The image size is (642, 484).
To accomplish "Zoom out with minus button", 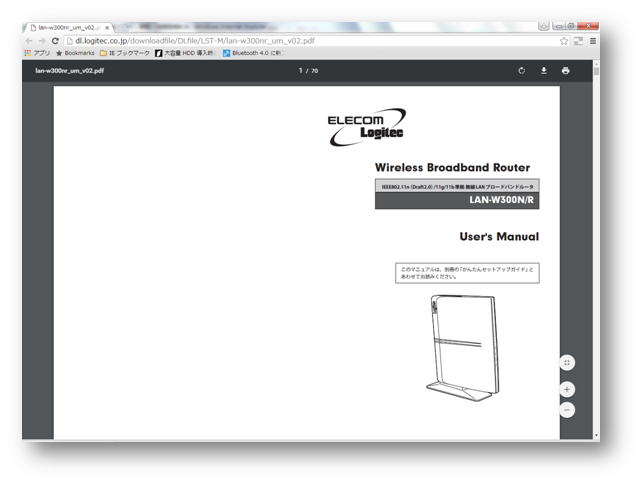I will click(x=567, y=410).
